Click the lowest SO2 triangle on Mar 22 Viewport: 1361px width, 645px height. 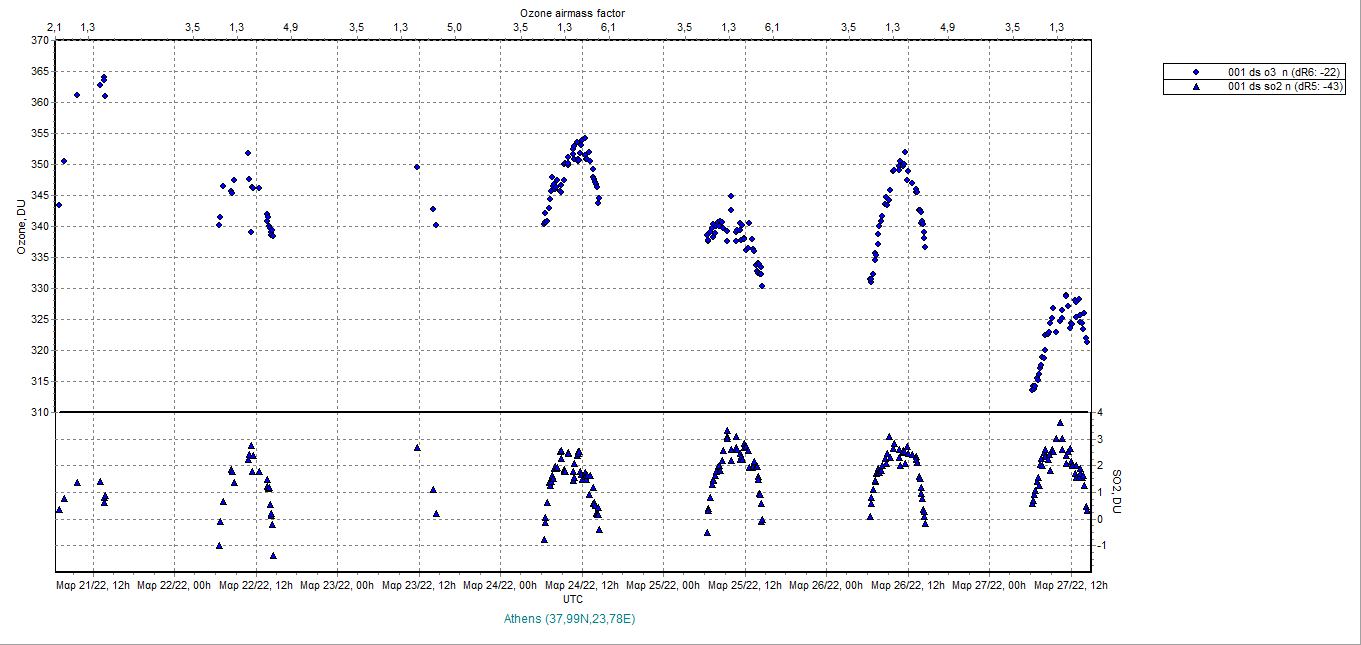tap(273, 555)
